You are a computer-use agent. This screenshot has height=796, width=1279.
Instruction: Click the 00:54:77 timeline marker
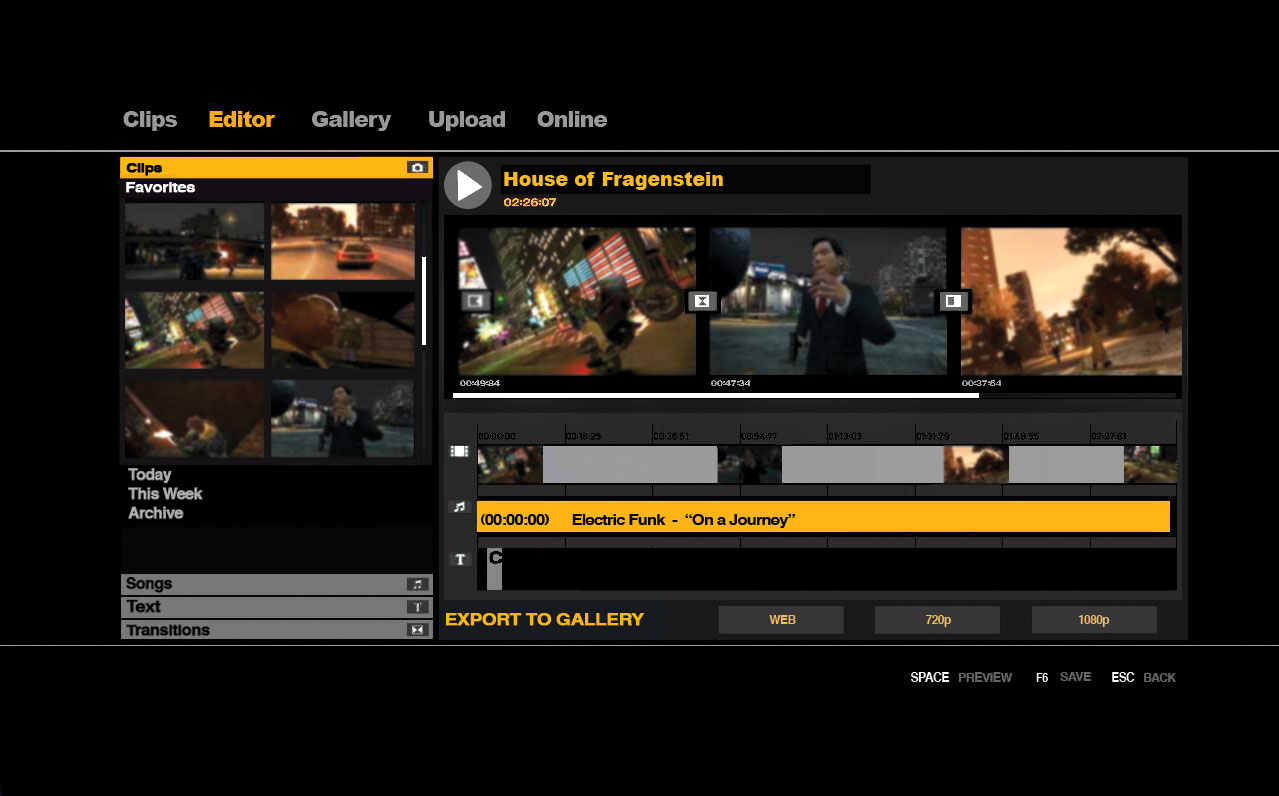759,437
